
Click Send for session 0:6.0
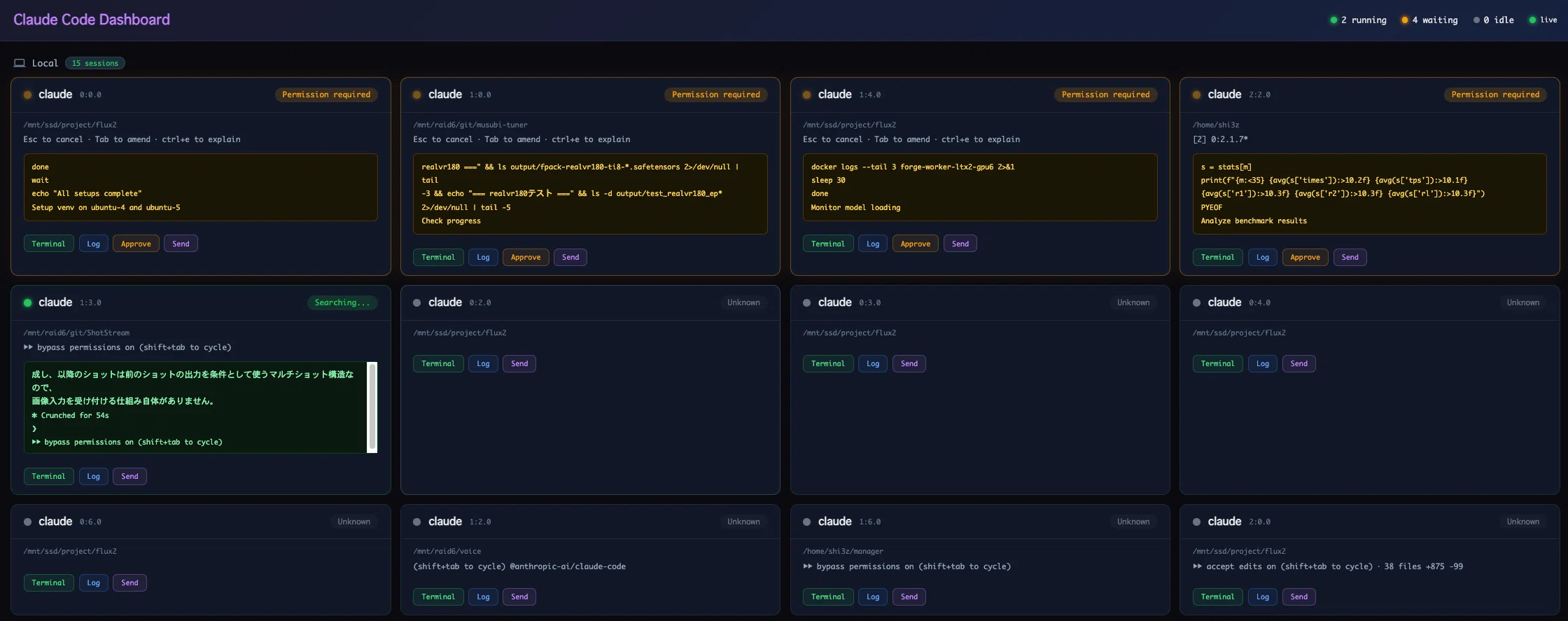pos(129,582)
